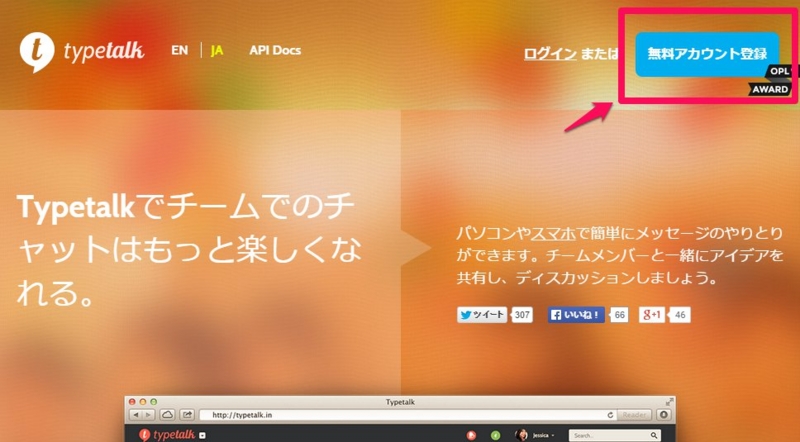800x442 pixels.
Task: Click the share icon in browser mockup
Action: pos(187,415)
